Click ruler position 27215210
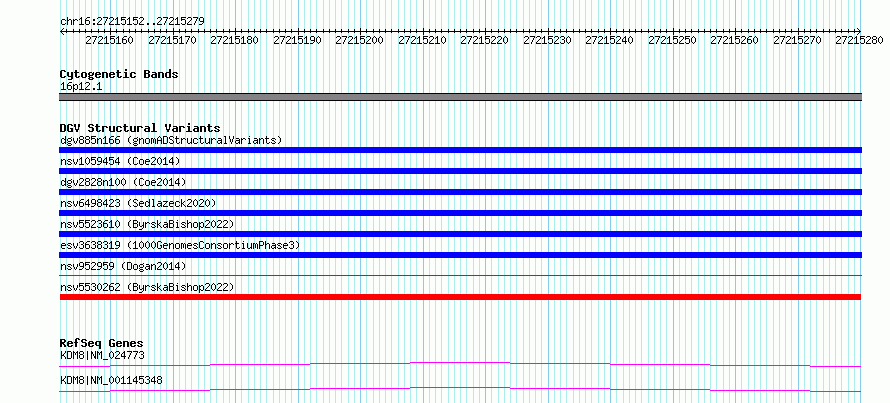The height and width of the screenshot is (403, 890). click(x=422, y=40)
